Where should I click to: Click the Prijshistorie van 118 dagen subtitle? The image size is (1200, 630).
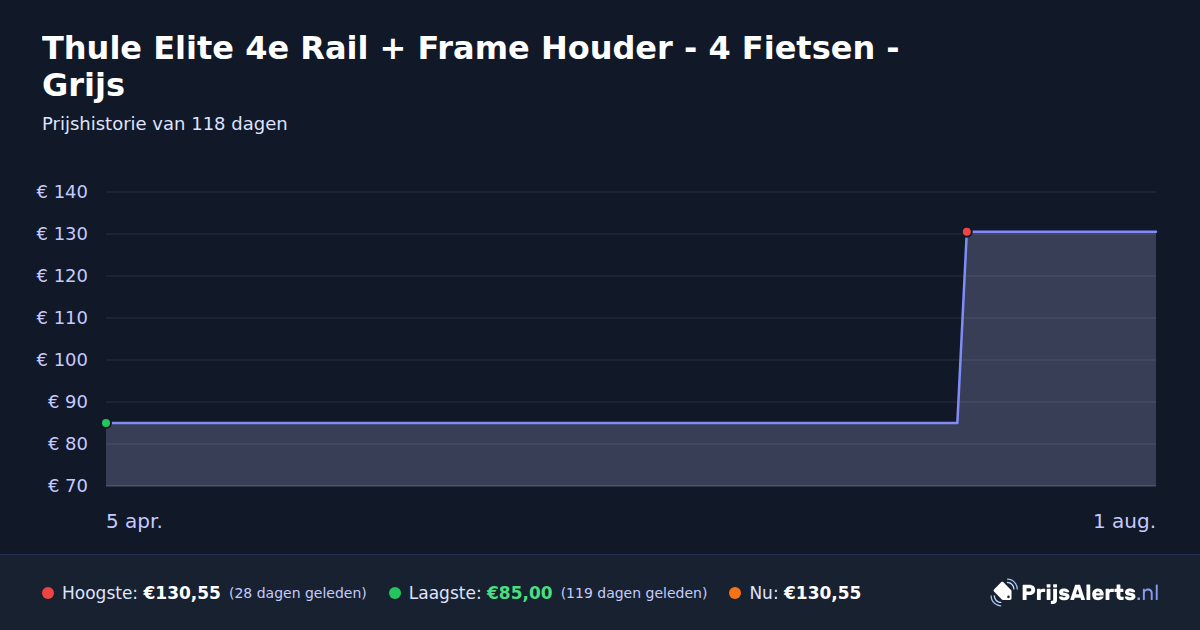tap(165, 124)
